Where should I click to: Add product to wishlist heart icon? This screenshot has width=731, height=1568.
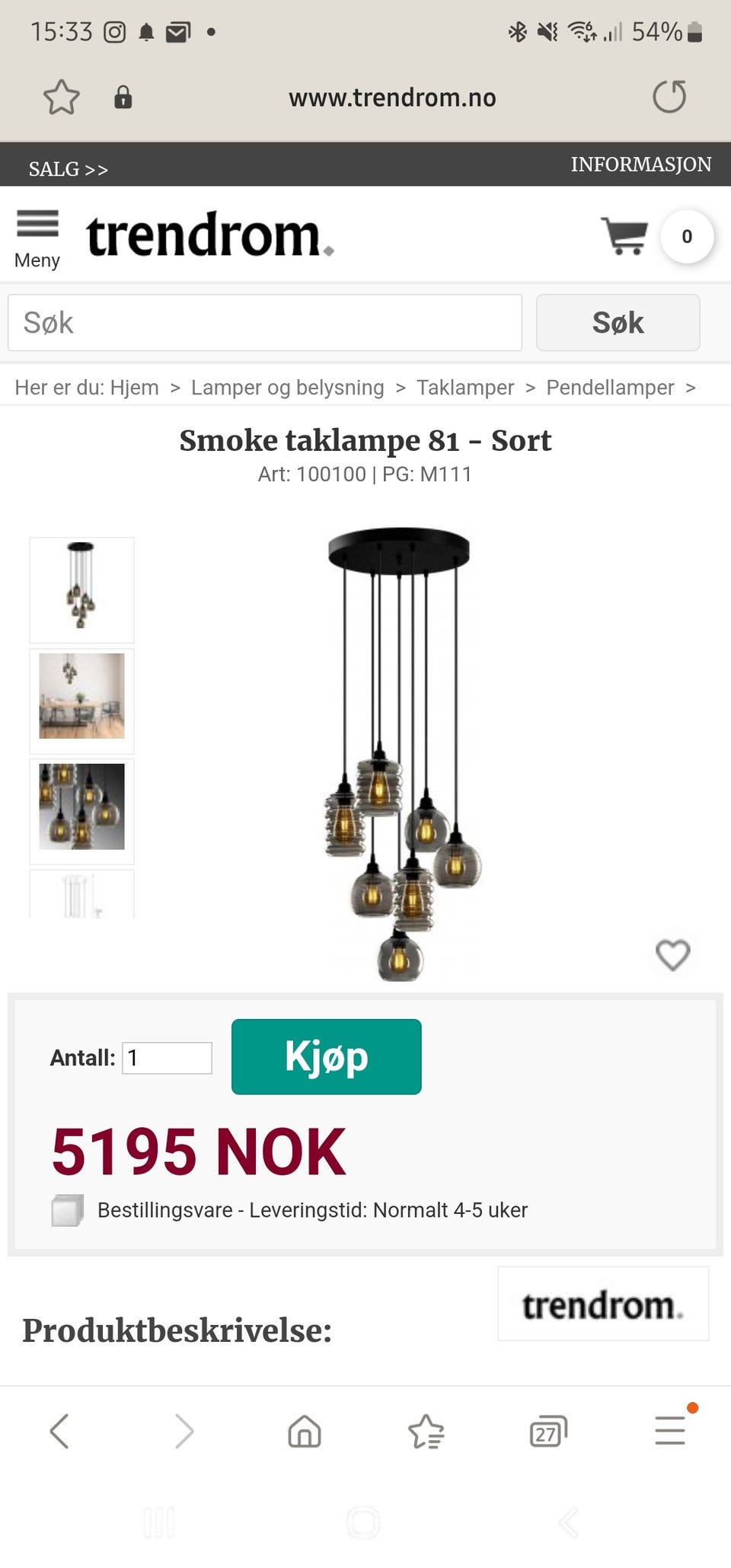[672, 955]
